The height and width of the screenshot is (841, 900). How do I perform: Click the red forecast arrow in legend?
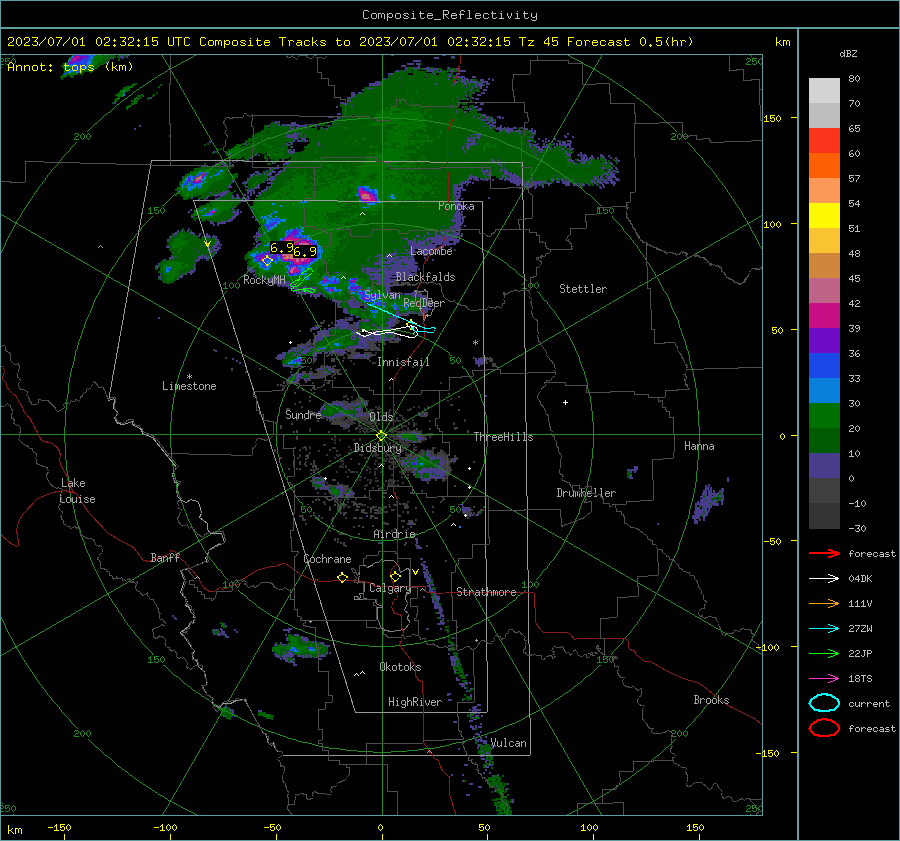coord(824,553)
